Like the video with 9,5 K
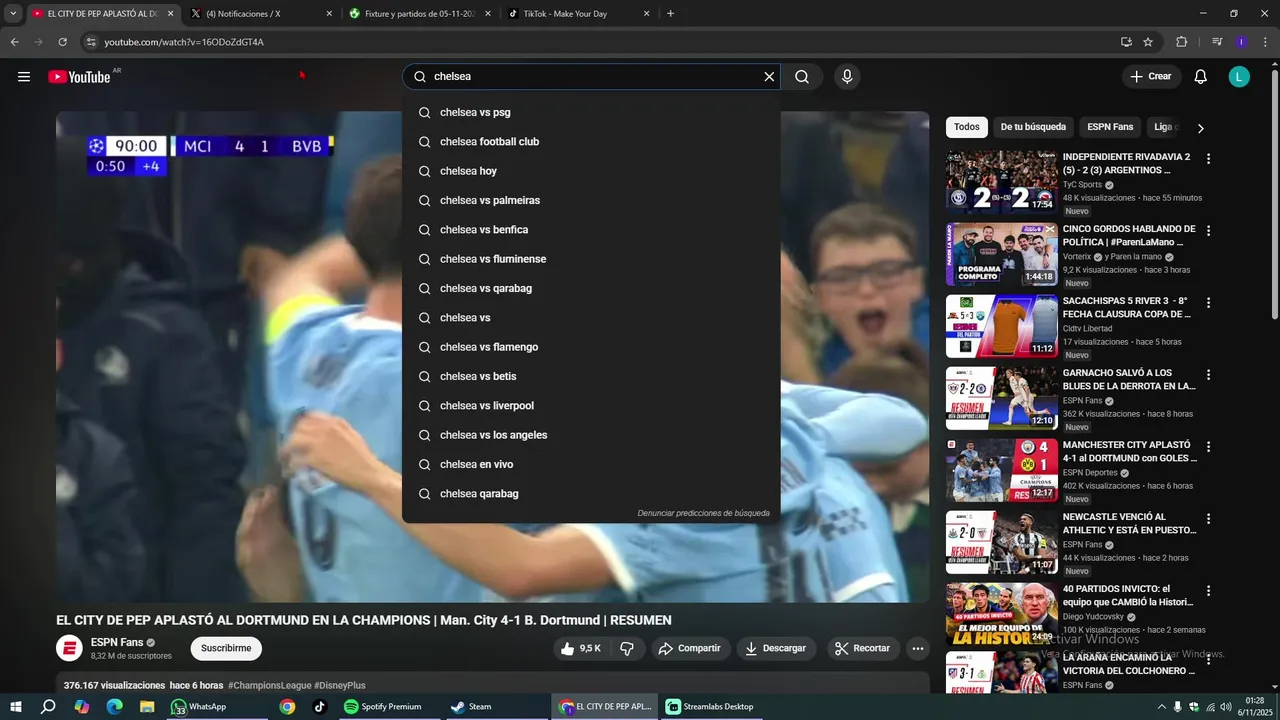Screen dimensions: 1280x720 pyautogui.click(x=580, y=648)
